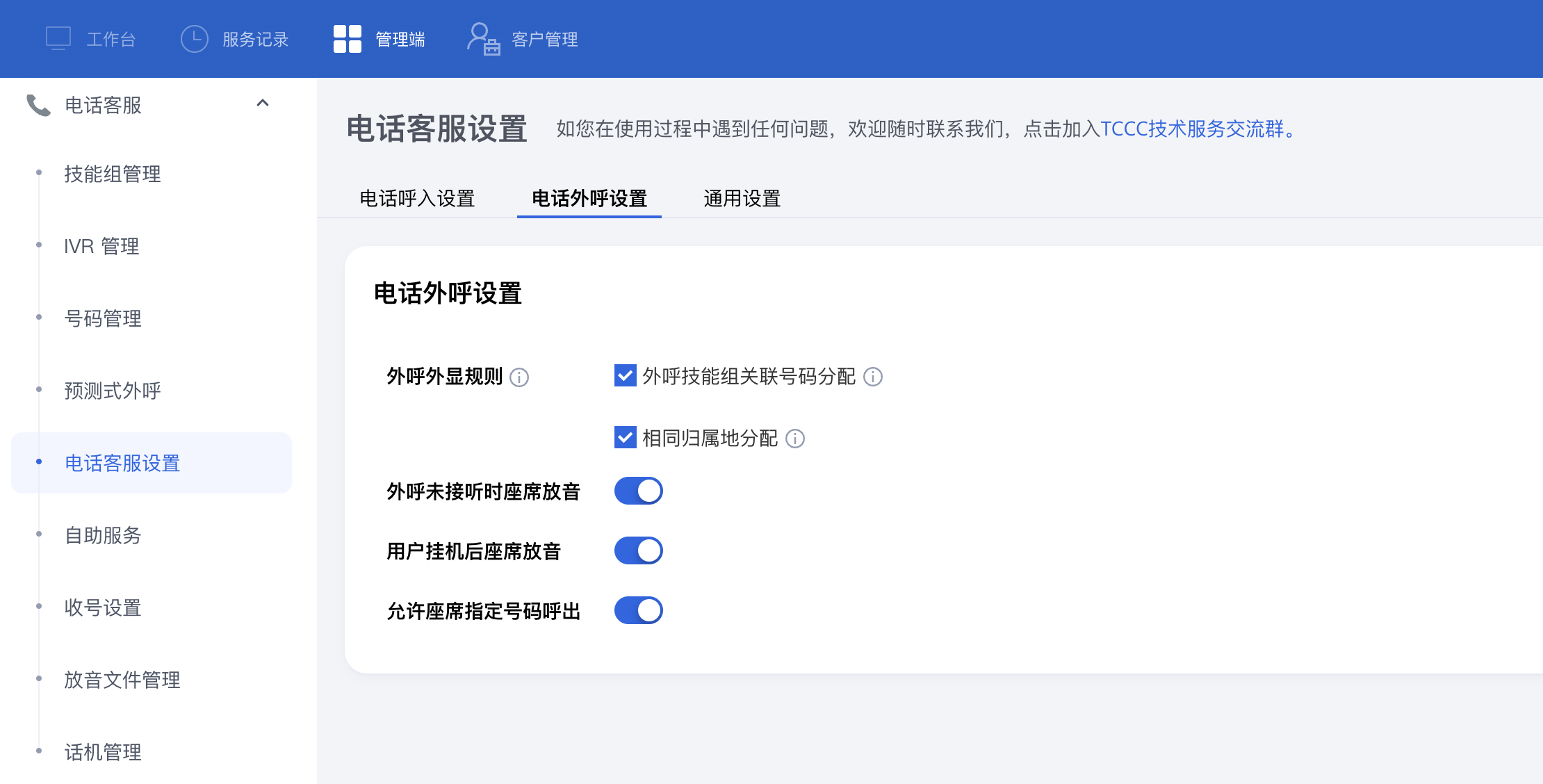Uncheck 相同归属地分配 checkbox

625,438
